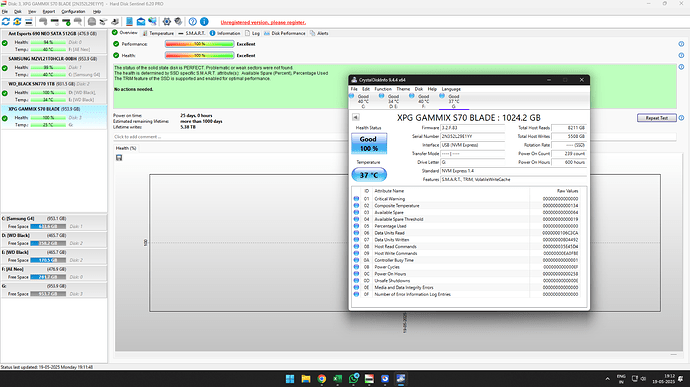Click previous disk arrow in CrystalDiskInfo

(x=356, y=117)
